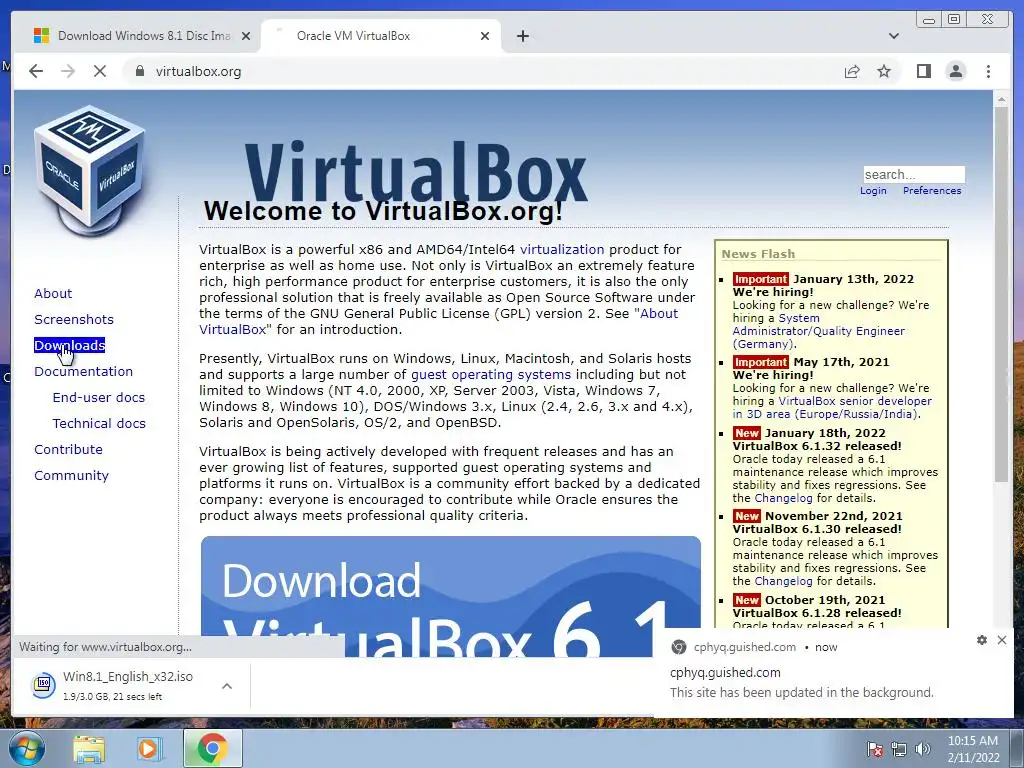Follow the "About VirtualBox" link
Screen dimensions: 1024x768
[x=658, y=313]
